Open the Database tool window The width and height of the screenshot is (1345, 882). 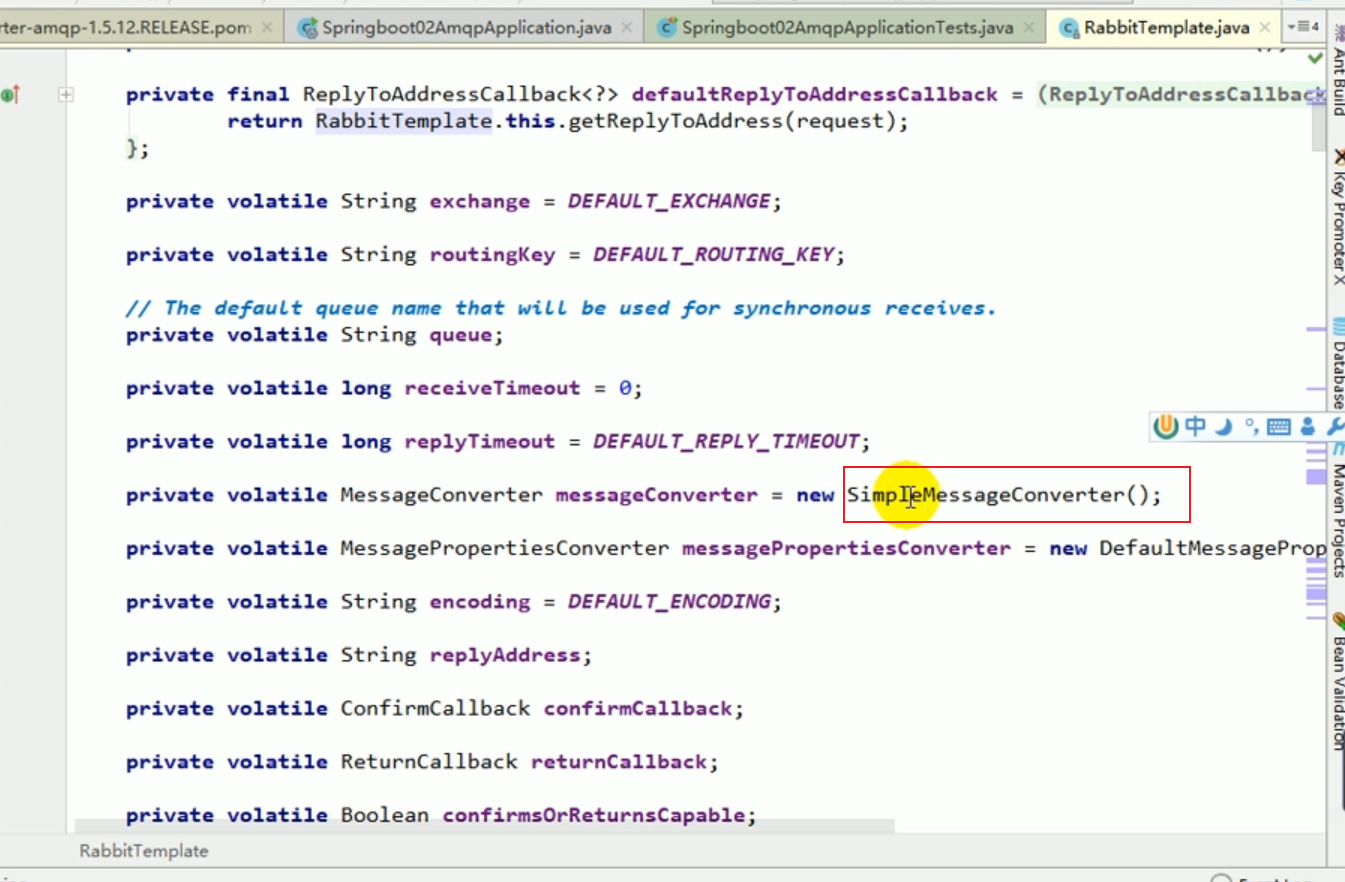tap(1337, 365)
